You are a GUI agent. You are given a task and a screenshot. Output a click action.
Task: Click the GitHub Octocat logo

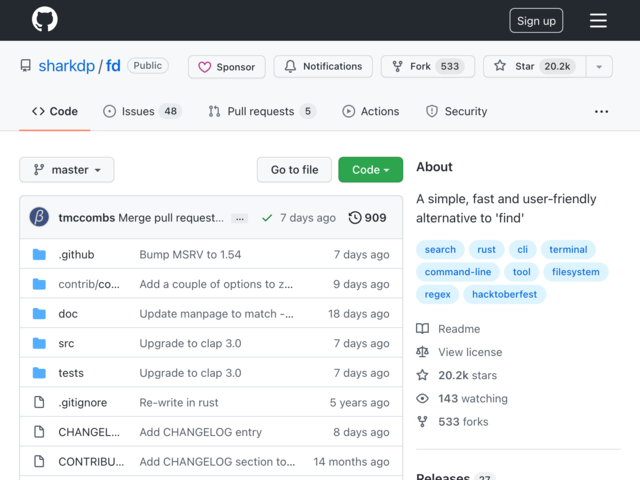(x=45, y=19)
